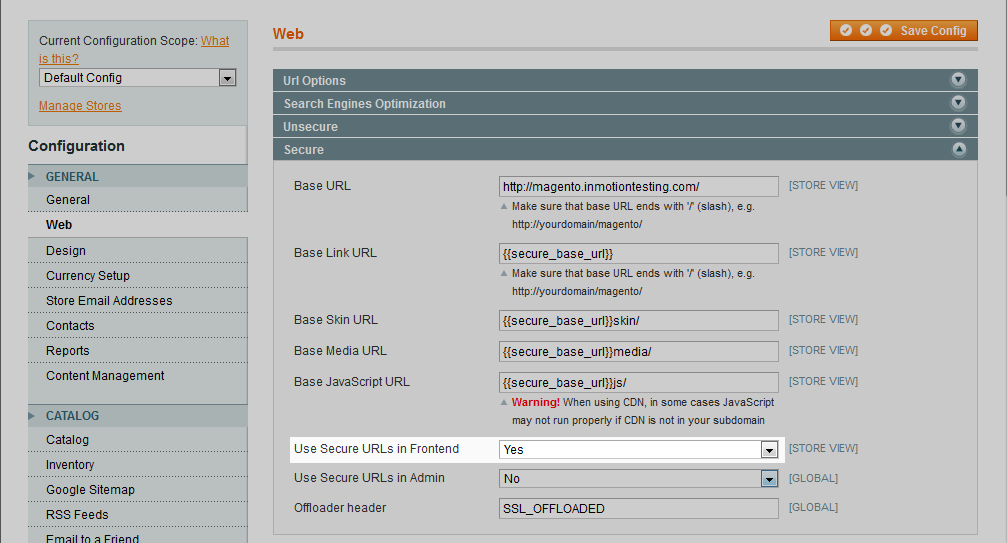This screenshot has height=543, width=1007.
Task: Focus the Offloader header text field
Action: point(638,509)
